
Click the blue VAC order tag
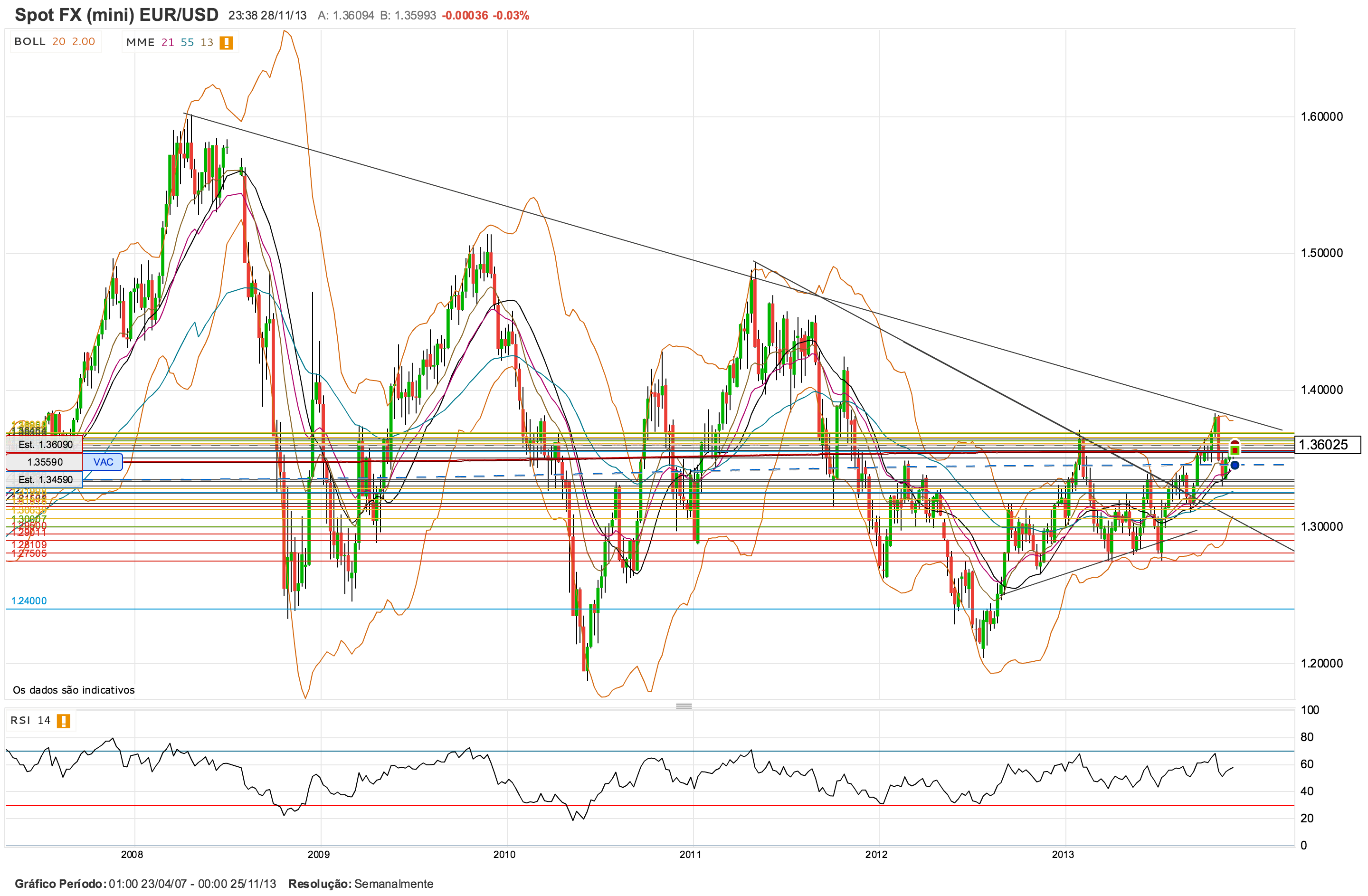coord(103,462)
